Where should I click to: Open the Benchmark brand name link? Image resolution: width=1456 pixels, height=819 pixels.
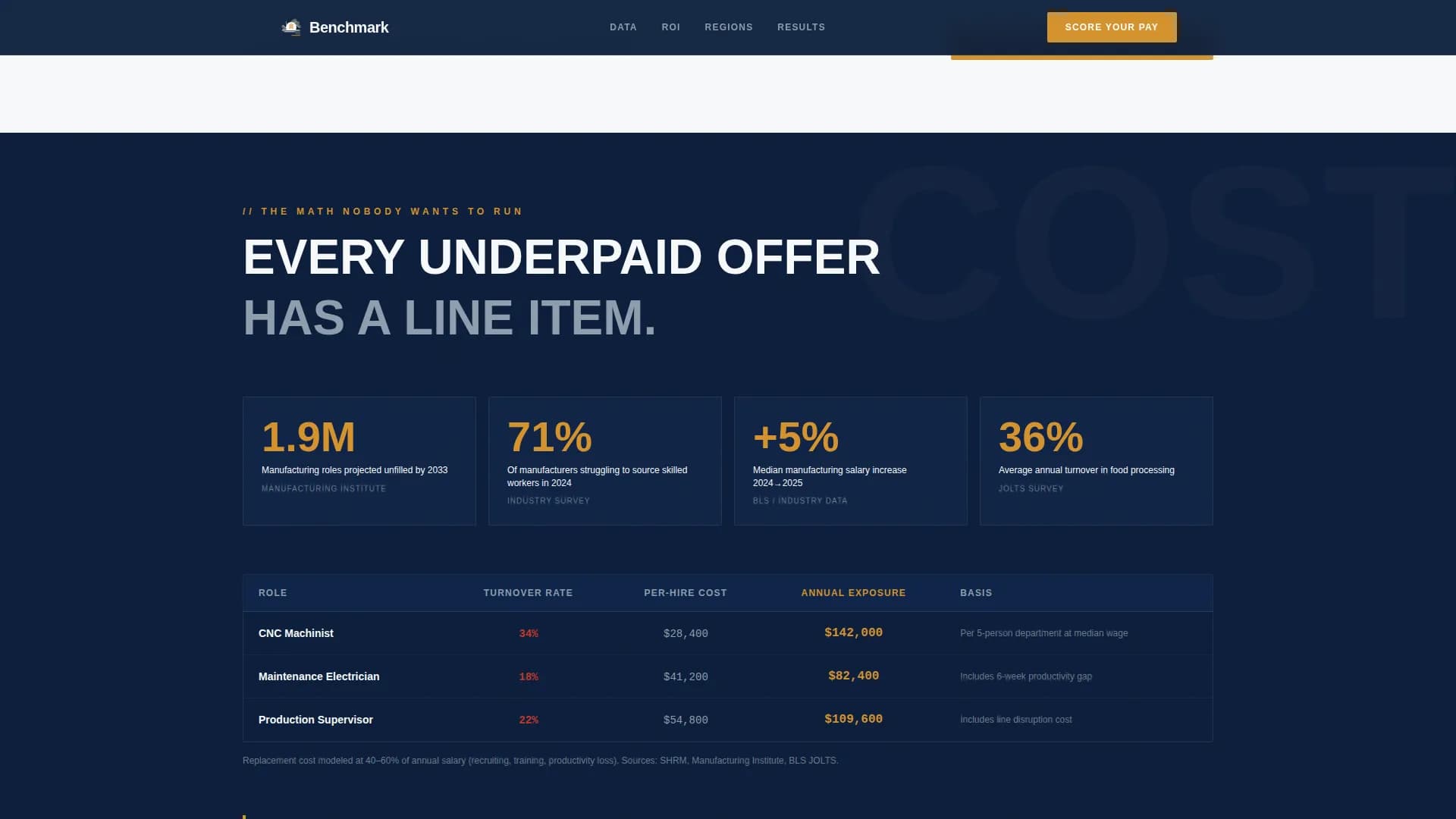[349, 27]
